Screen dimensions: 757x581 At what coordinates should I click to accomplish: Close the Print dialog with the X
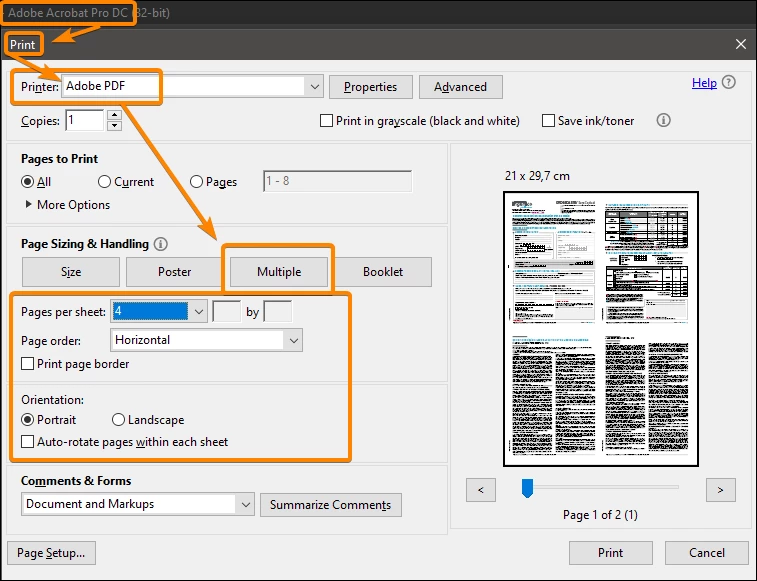[x=741, y=44]
